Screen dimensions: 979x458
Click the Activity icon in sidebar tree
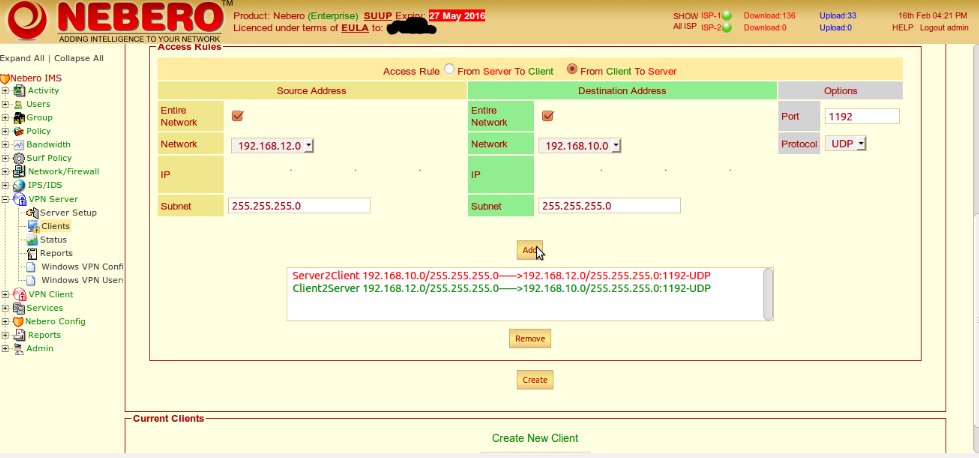(x=19, y=90)
